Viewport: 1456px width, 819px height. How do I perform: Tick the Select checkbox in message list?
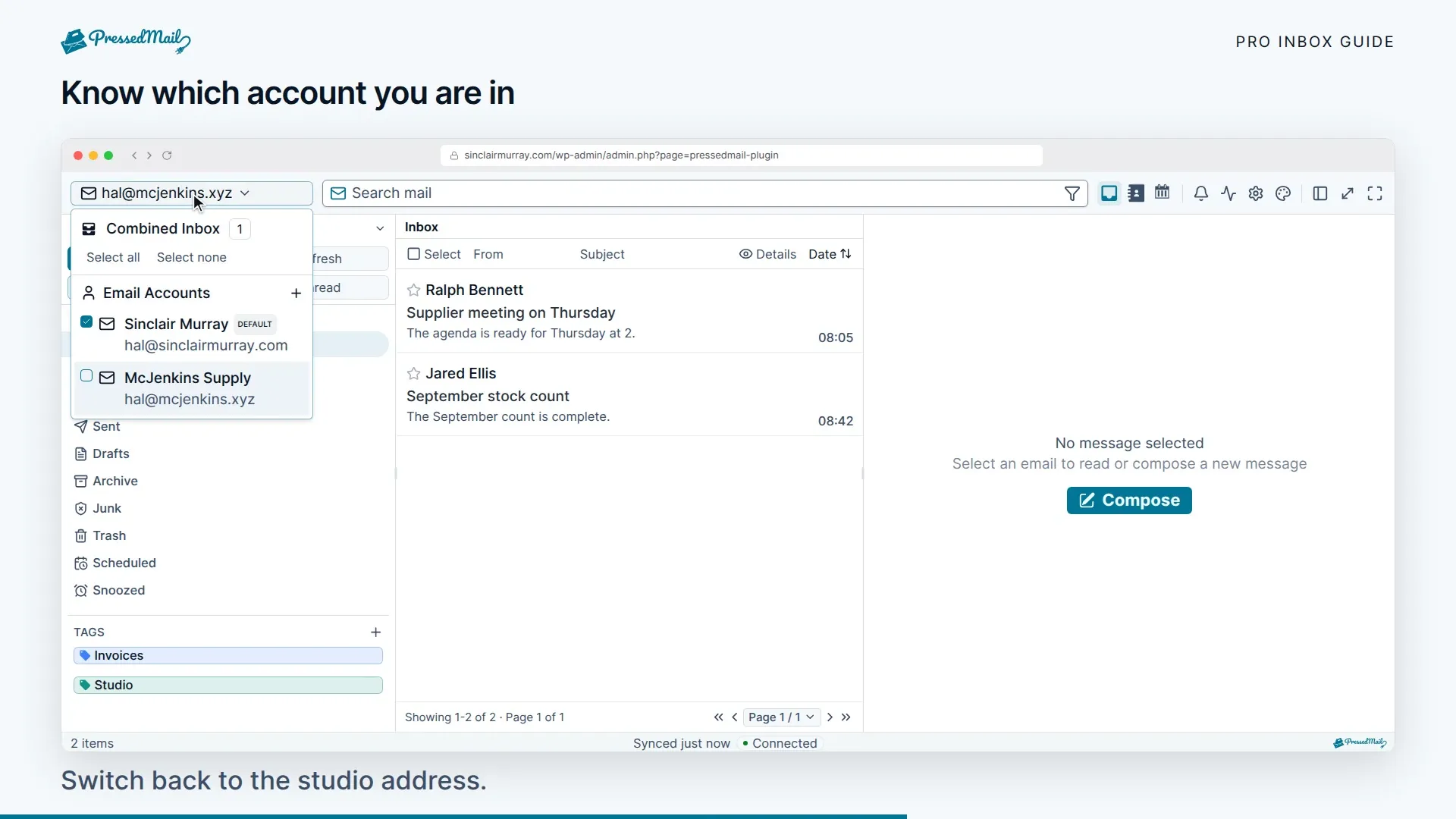tap(413, 254)
